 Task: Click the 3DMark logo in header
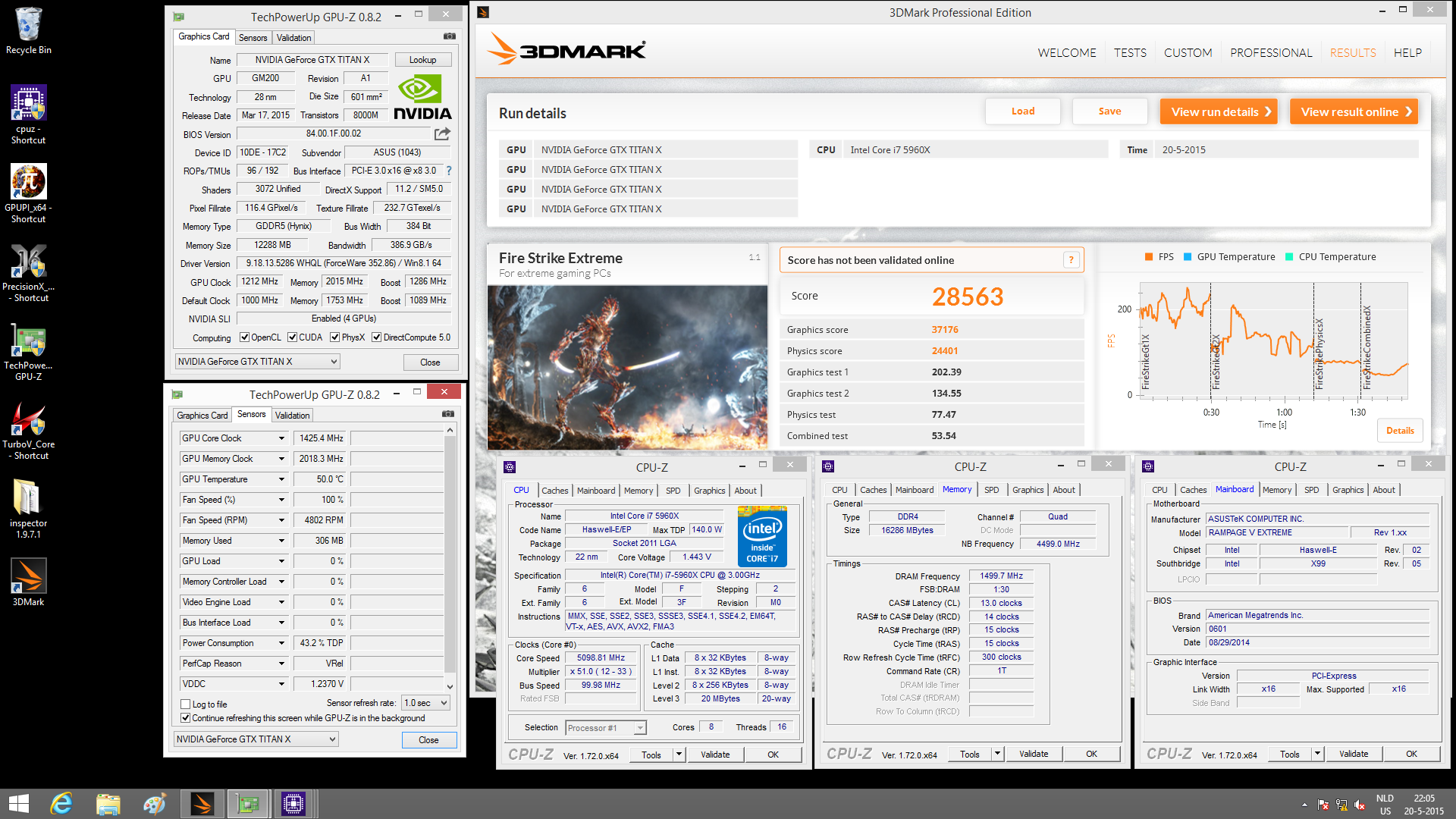click(x=566, y=49)
